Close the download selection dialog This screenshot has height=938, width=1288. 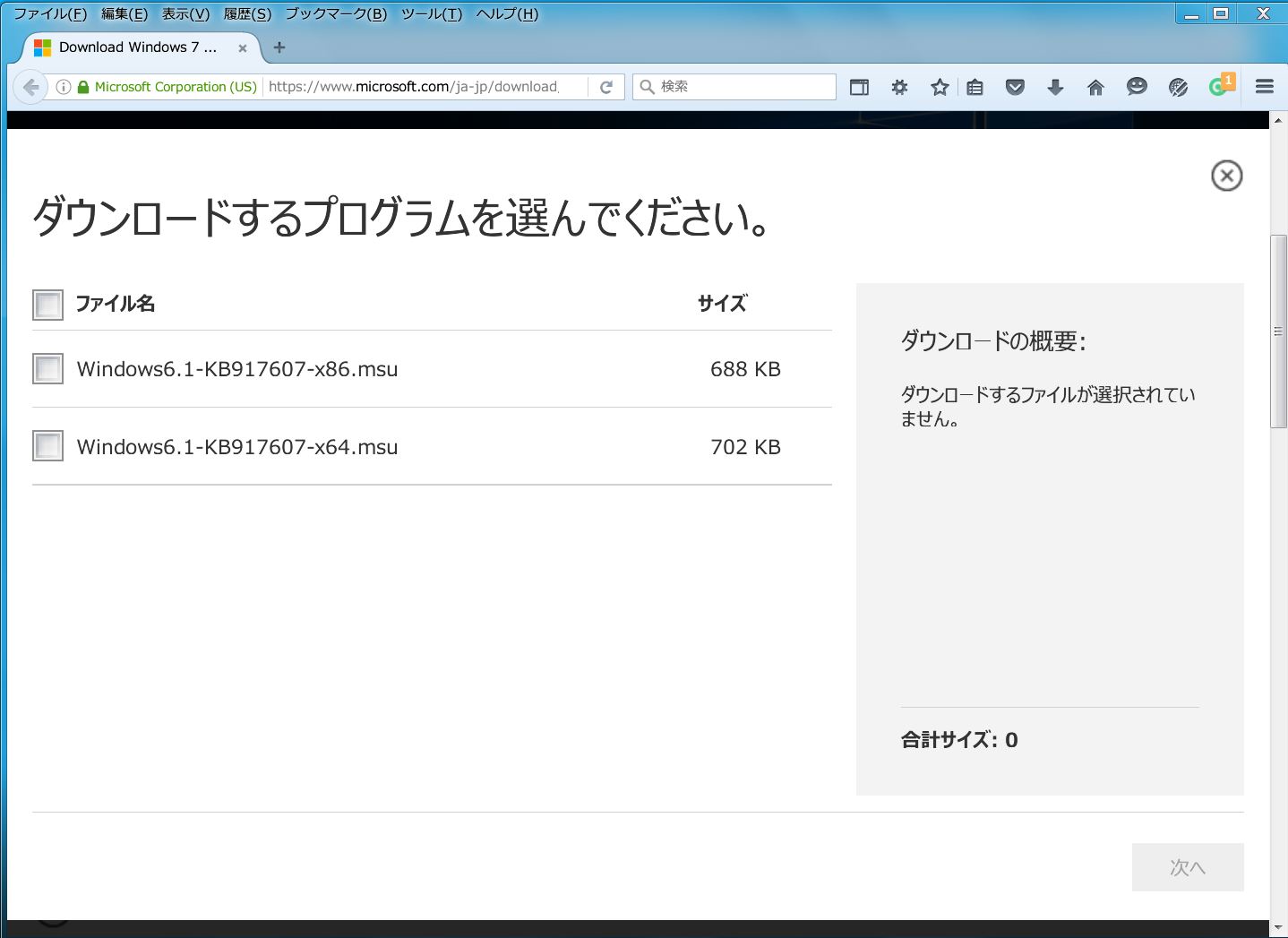coord(1226,176)
